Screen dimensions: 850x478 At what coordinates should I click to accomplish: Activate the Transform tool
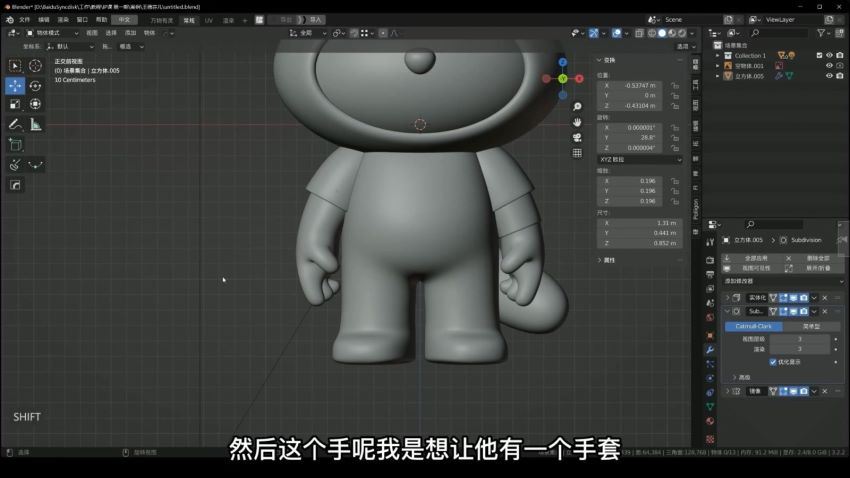35,104
